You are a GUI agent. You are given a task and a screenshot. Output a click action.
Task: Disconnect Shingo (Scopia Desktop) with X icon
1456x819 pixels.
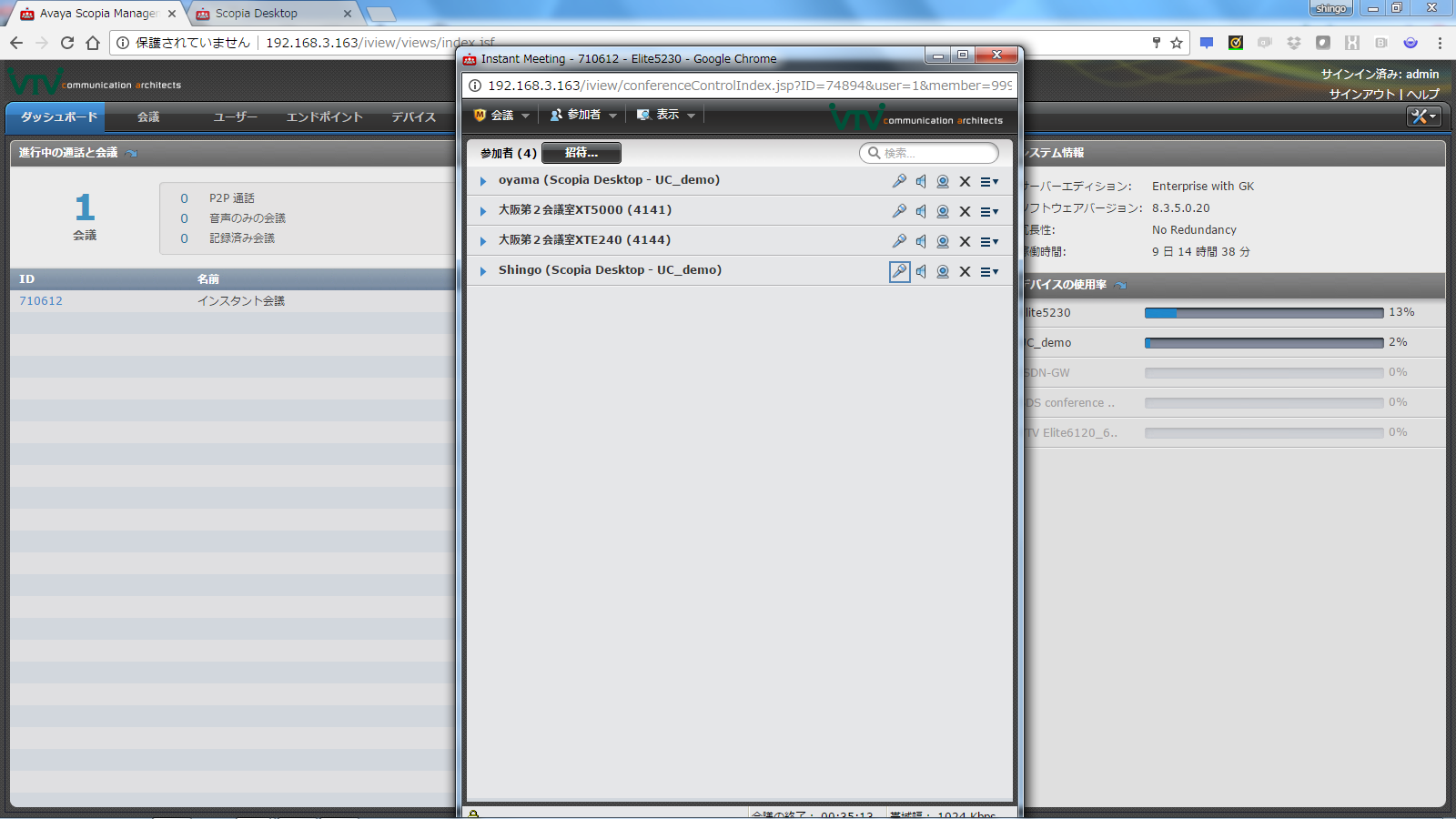965,271
